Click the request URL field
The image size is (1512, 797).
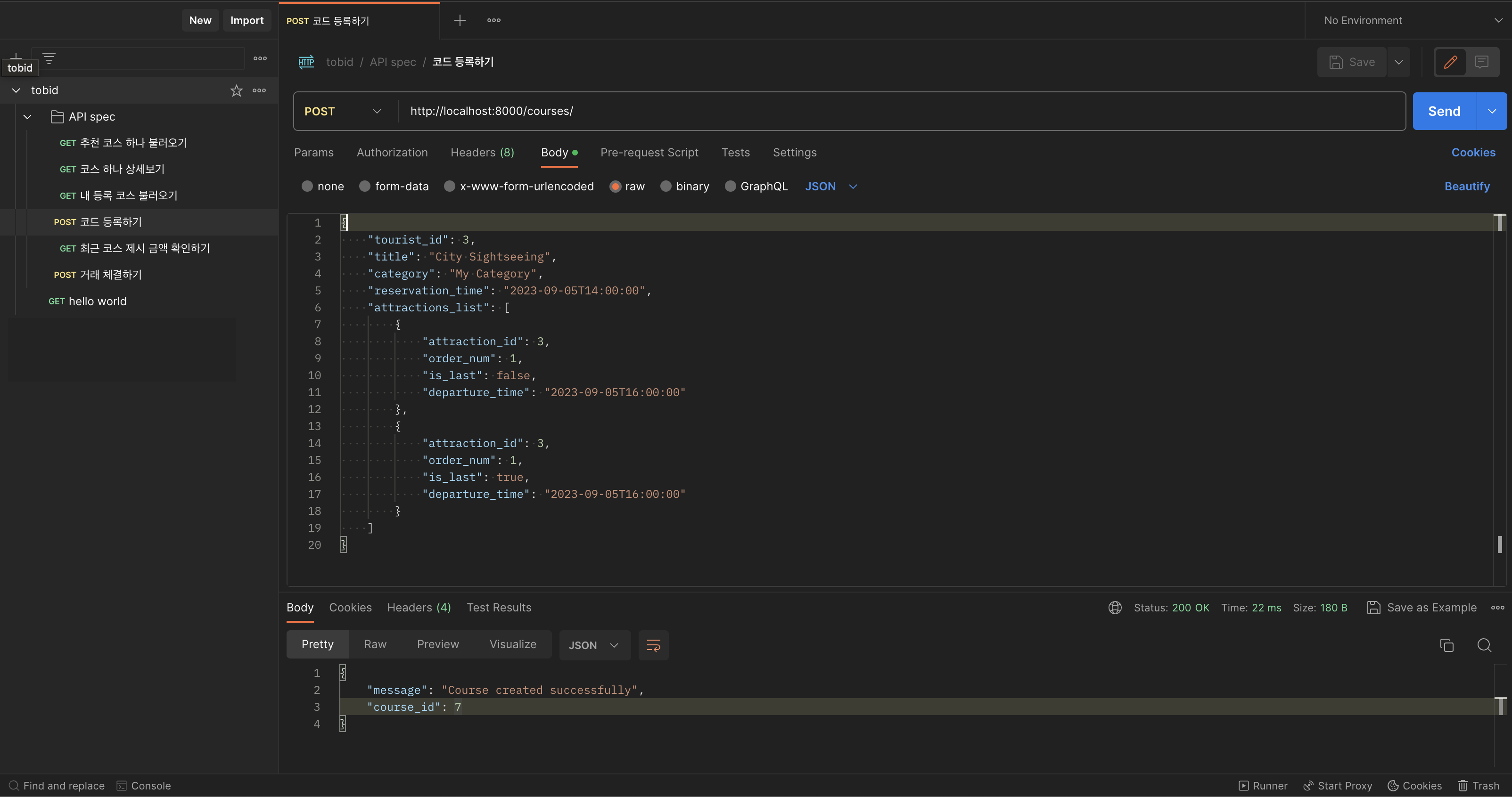pos(880,112)
